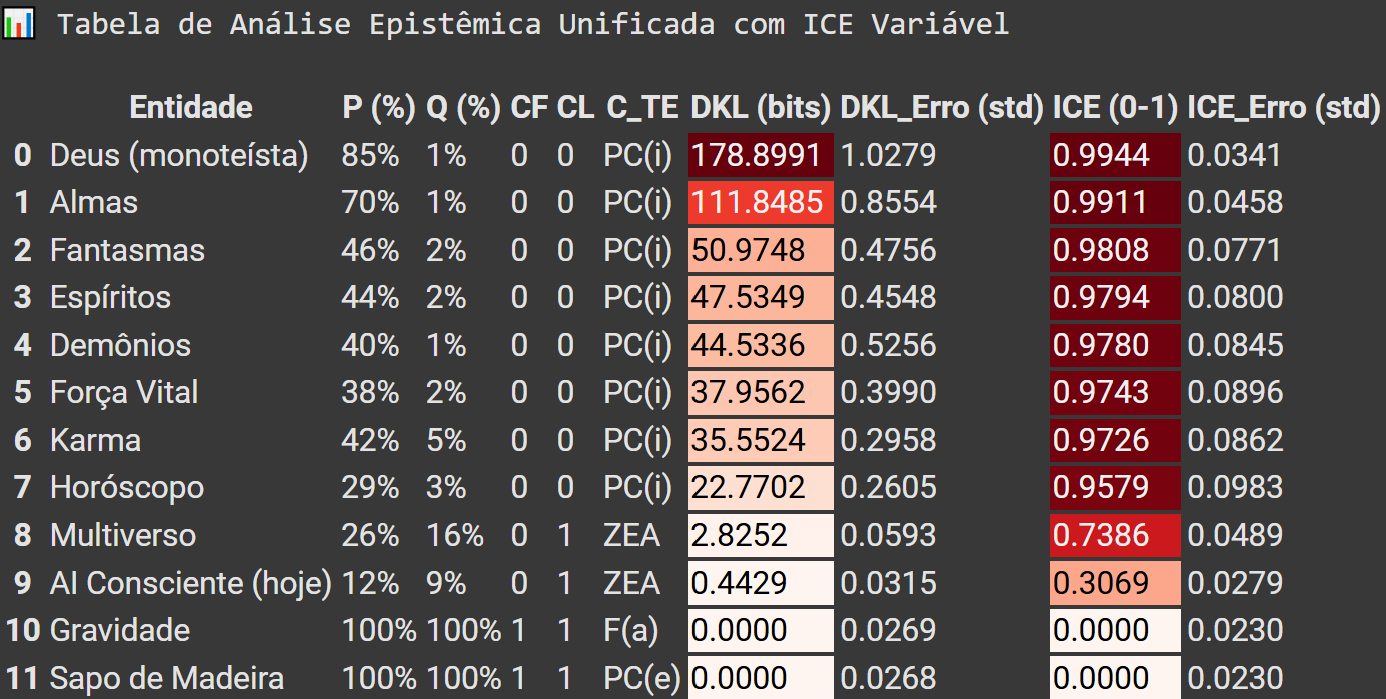Click the red 0.7386 ICE cell

(1115, 535)
